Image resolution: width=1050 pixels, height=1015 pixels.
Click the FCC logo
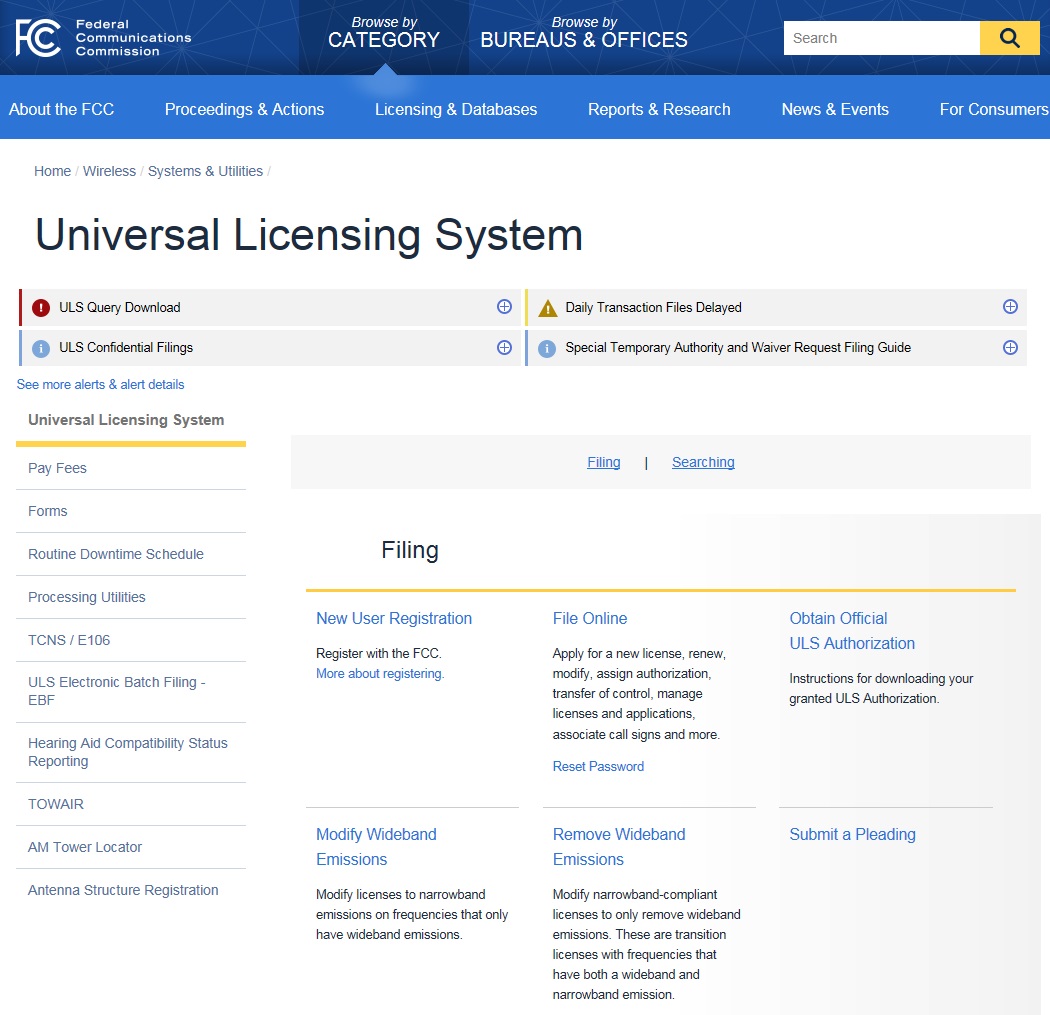[103, 37]
